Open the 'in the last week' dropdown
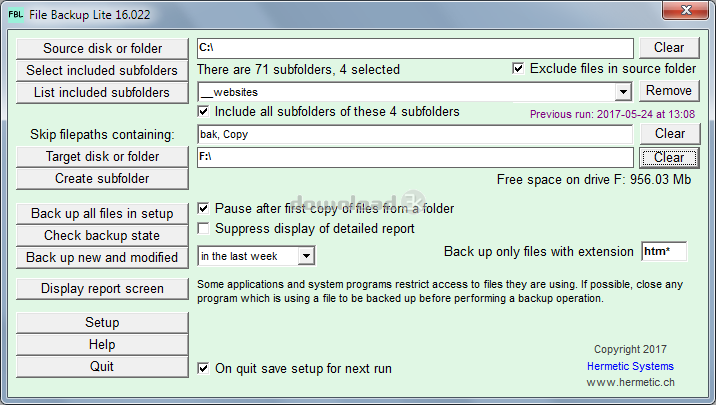716x405 pixels. pyautogui.click(x=306, y=257)
